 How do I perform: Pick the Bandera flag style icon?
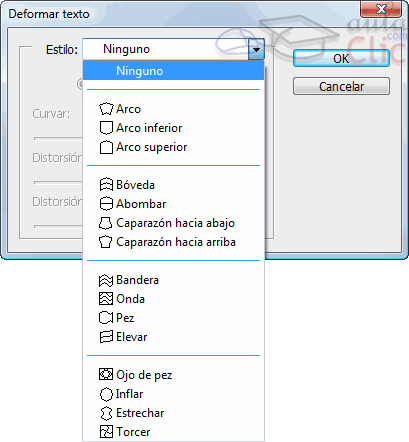(106, 280)
